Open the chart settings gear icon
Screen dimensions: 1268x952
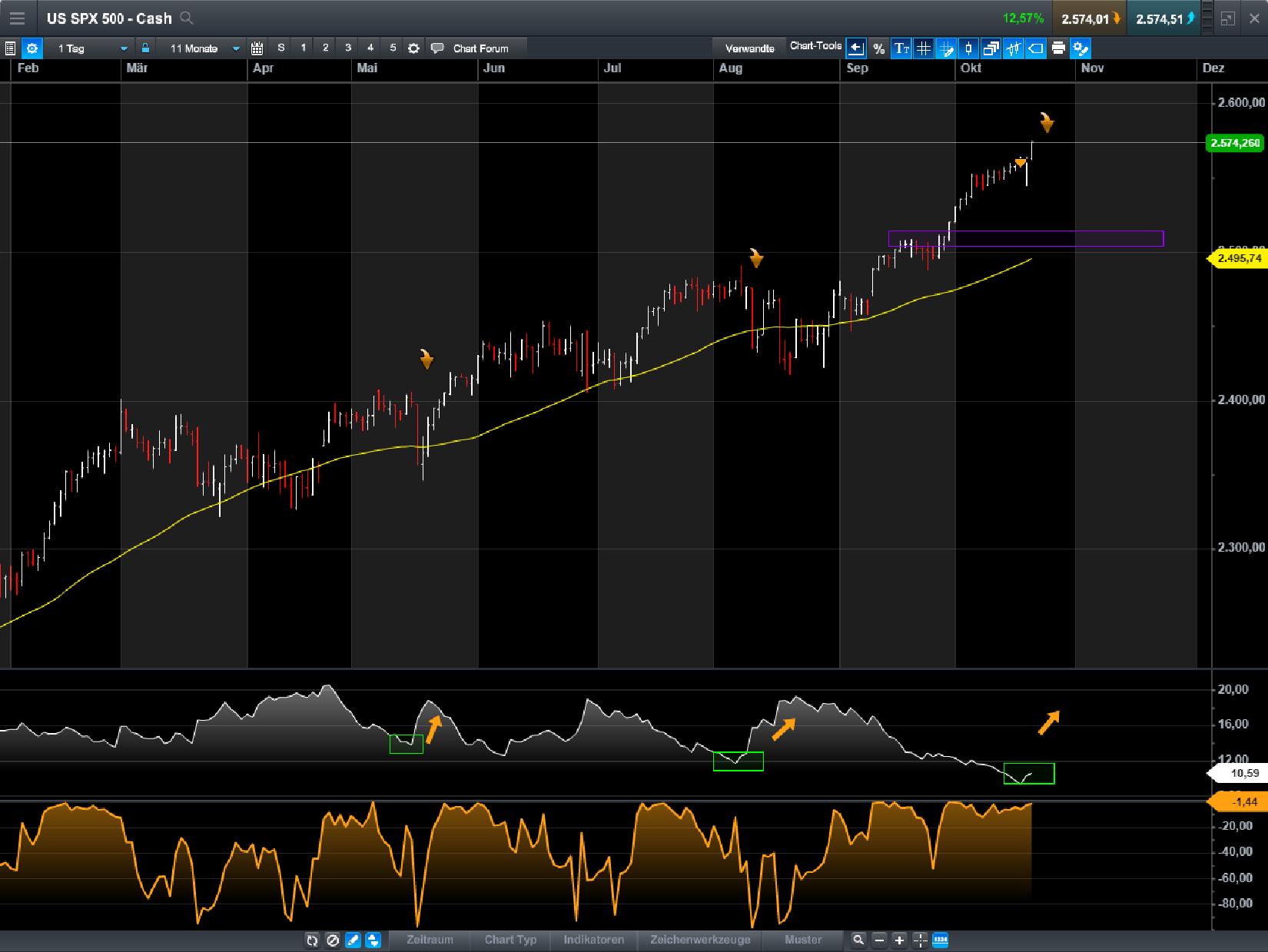pyautogui.click(x=32, y=48)
